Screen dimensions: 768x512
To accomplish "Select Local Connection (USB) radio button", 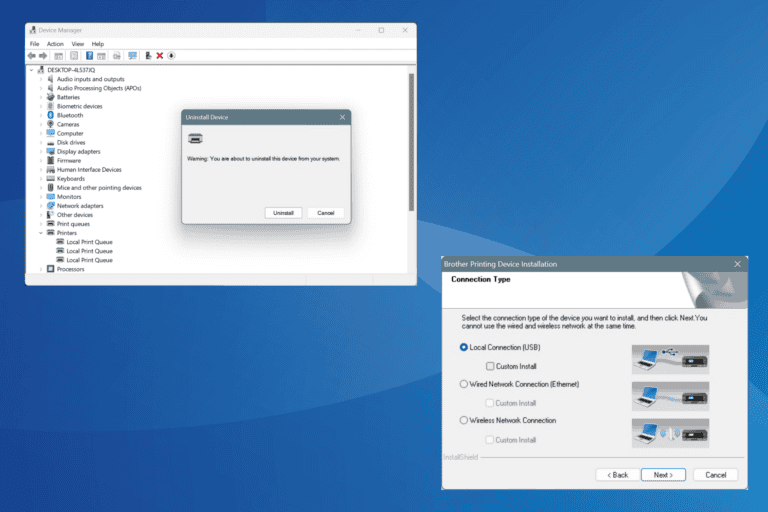I will click(x=463, y=347).
